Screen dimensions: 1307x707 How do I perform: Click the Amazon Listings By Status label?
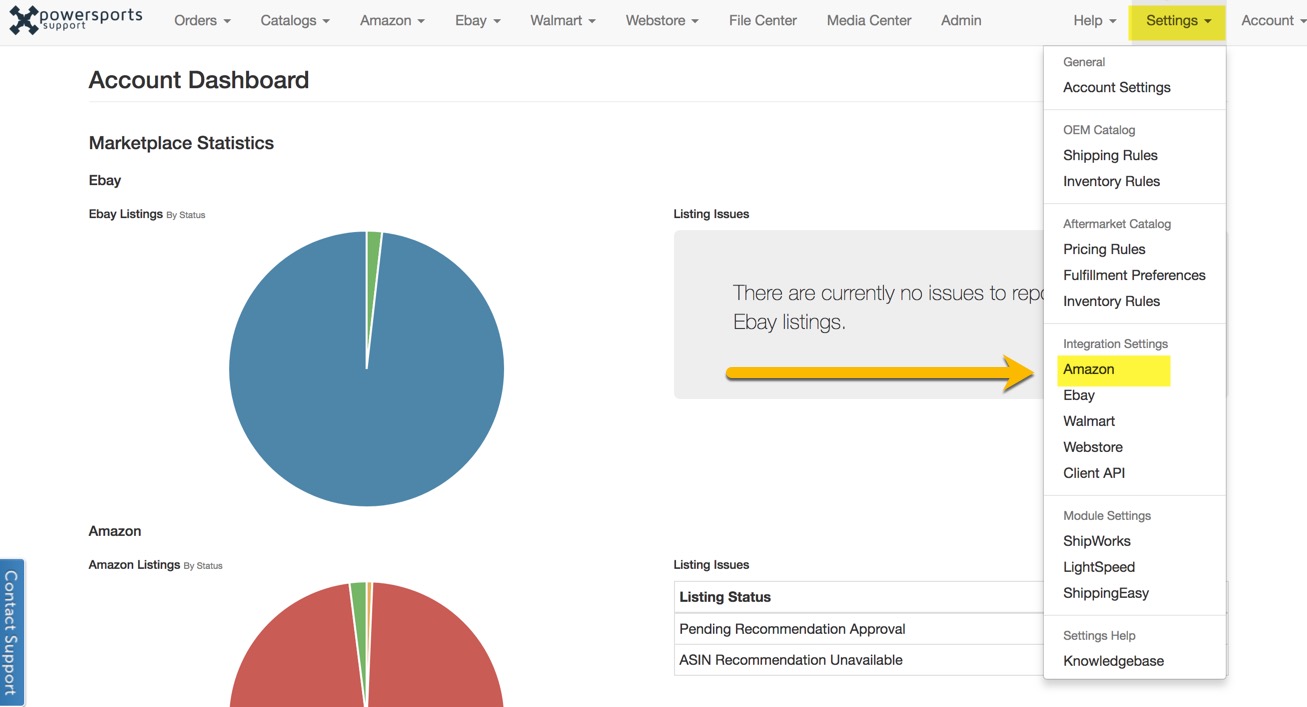(155, 565)
